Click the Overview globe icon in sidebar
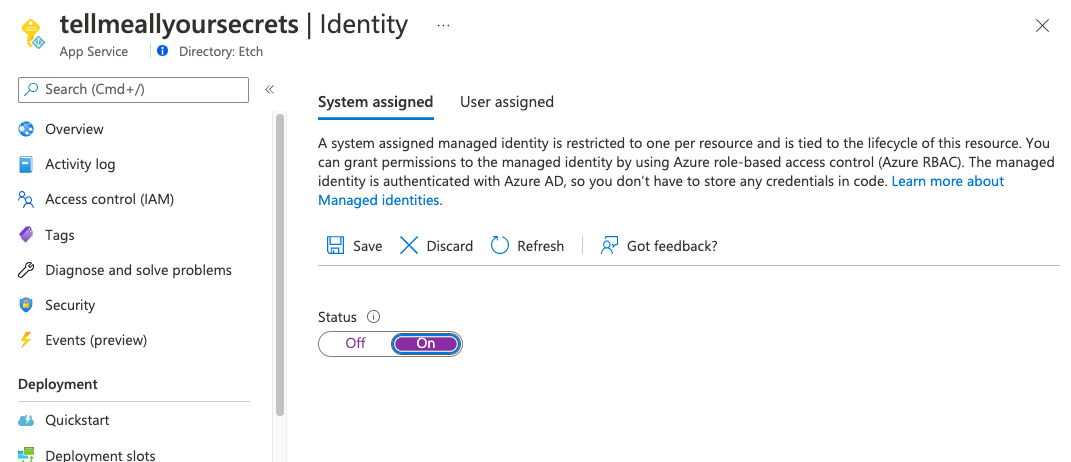 (26, 129)
